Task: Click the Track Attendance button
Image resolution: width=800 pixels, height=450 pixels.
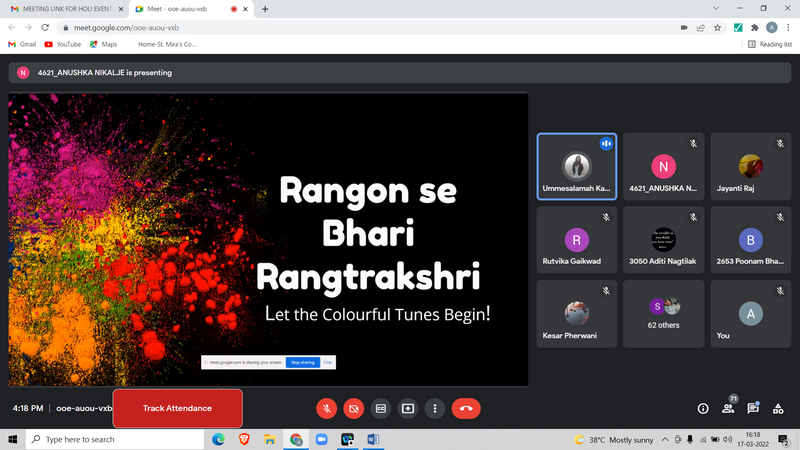Action: click(x=178, y=408)
